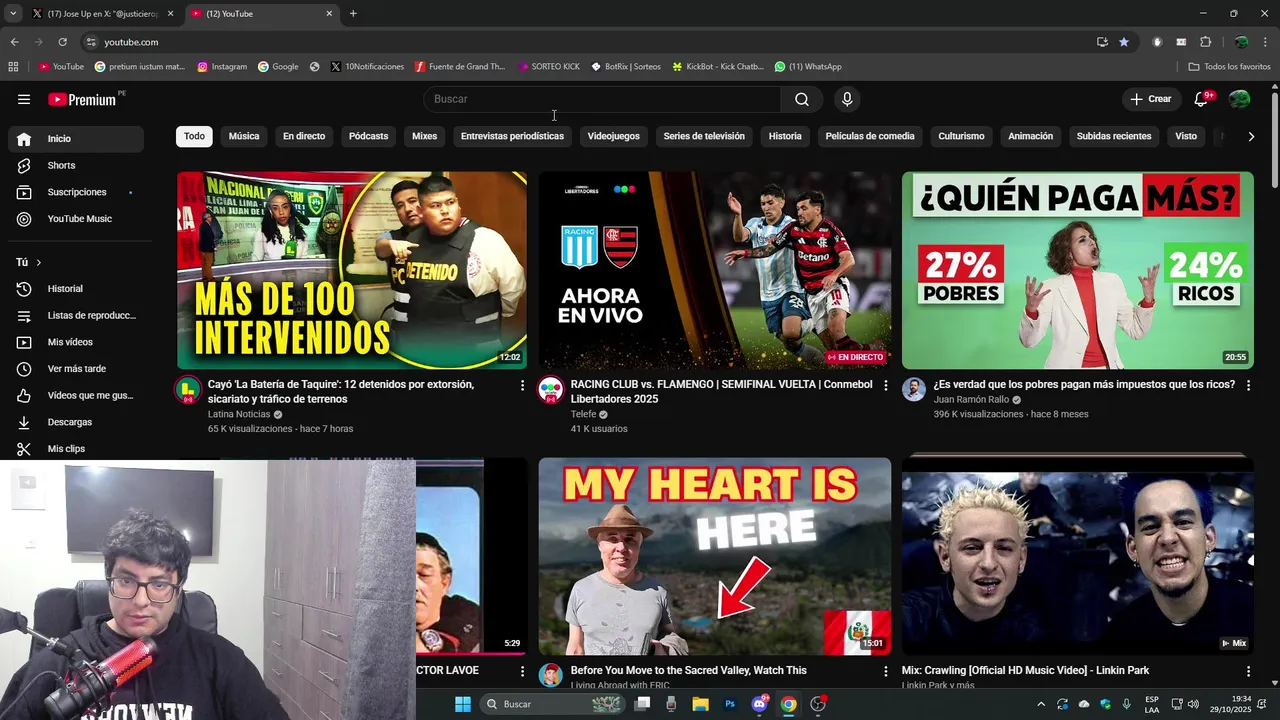The height and width of the screenshot is (720, 1280).
Task: Select the Películas de comedia chip
Action: pyautogui.click(x=870, y=136)
